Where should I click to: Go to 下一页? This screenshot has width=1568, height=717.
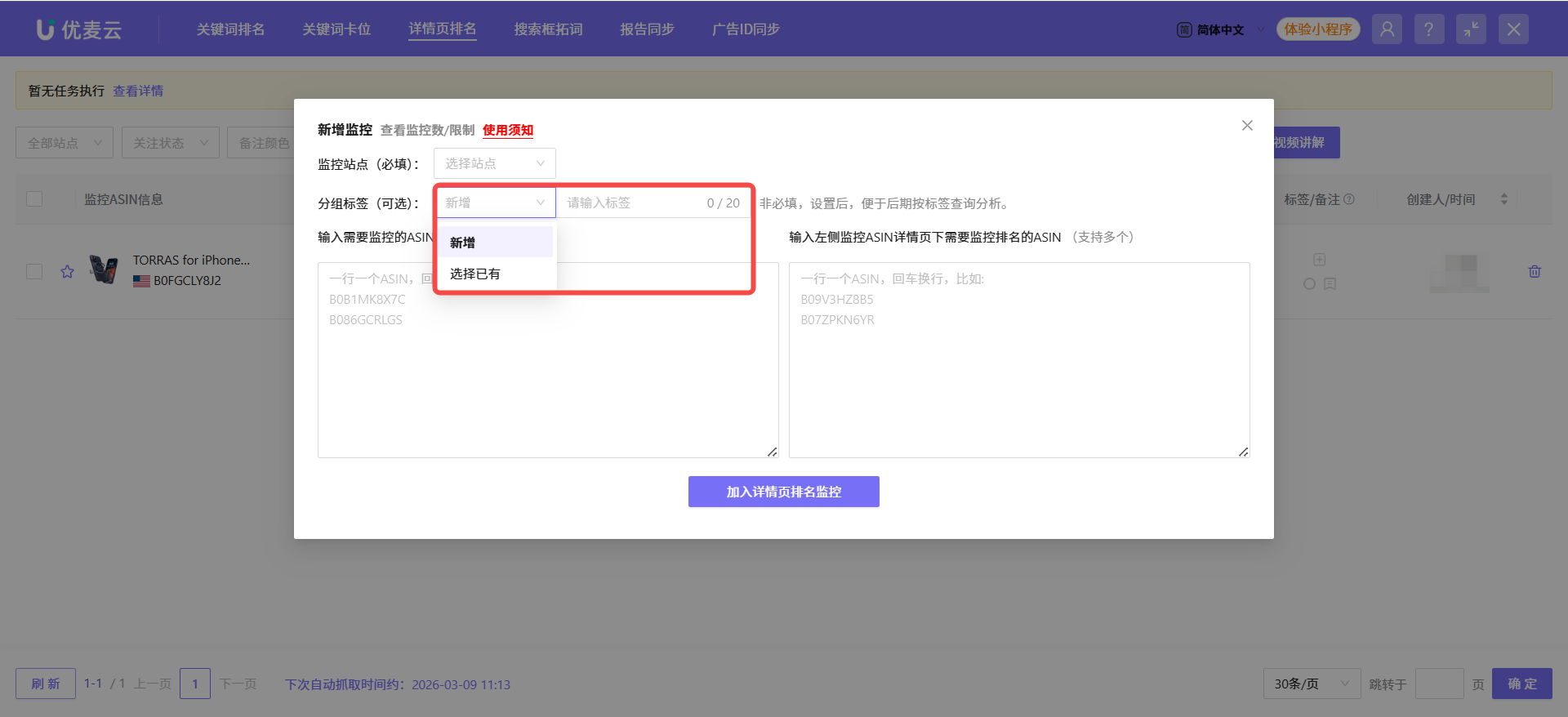(x=238, y=684)
